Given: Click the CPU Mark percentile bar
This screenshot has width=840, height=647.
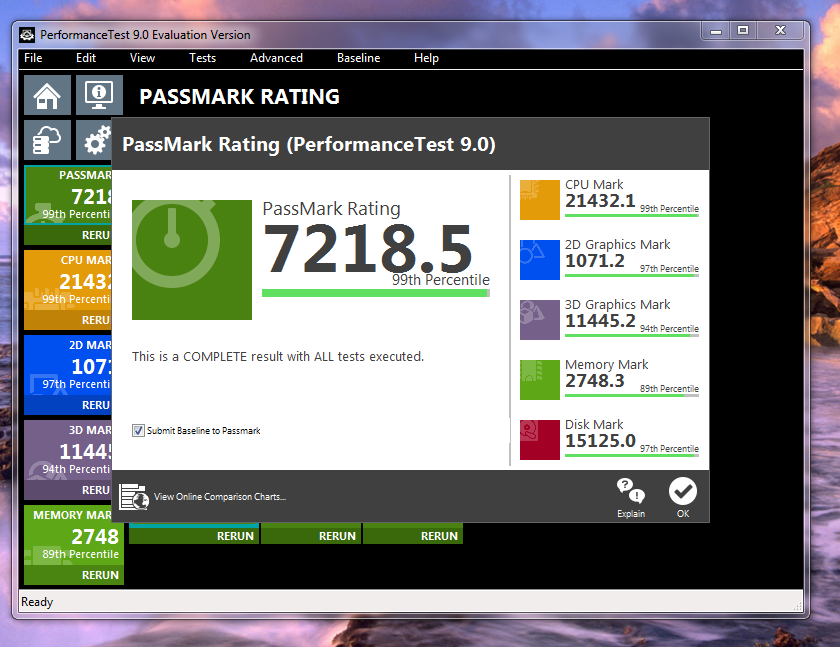Looking at the screenshot, I should [632, 216].
